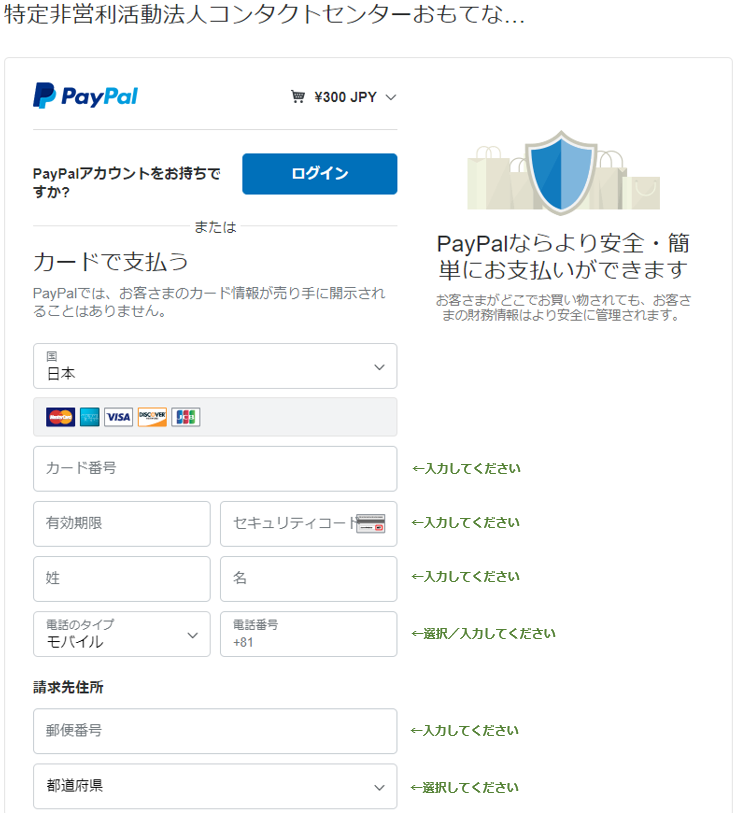Click the Discover card icon
Image resolution: width=736 pixels, height=813 pixels.
click(152, 417)
